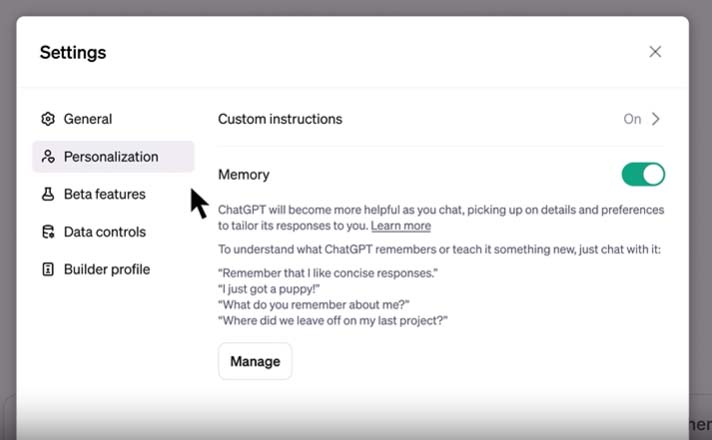Image resolution: width=712 pixels, height=440 pixels.
Task: Click the General gear icon
Action: click(48, 119)
